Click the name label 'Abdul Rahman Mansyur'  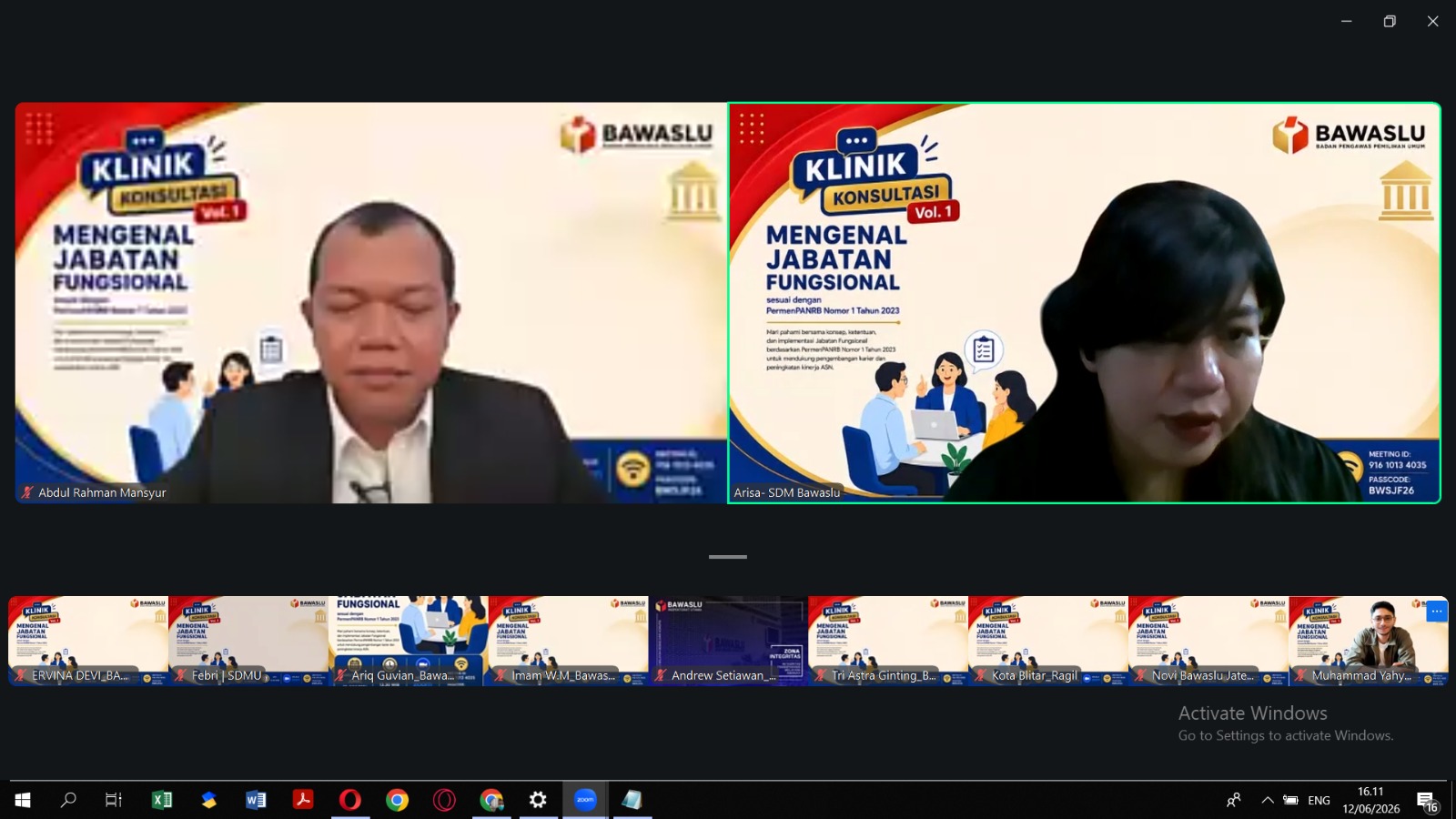[x=102, y=492]
